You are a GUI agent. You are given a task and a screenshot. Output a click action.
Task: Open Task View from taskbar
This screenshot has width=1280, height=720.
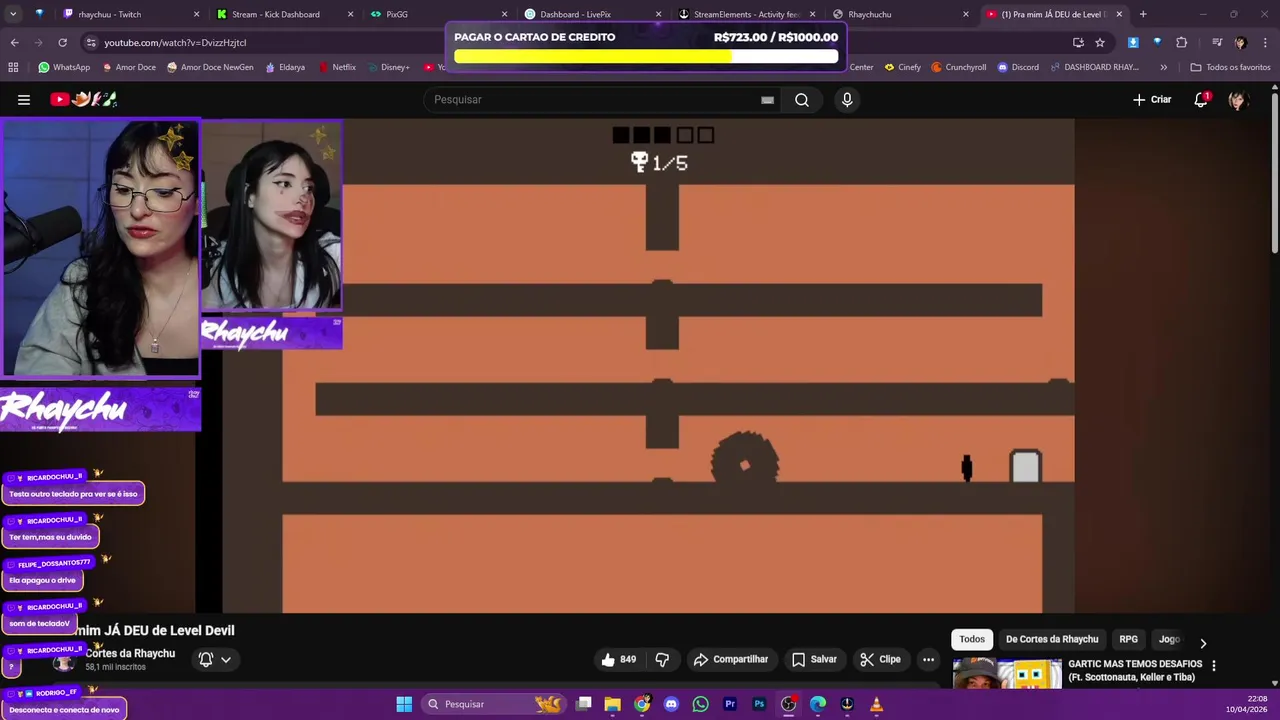[x=583, y=704]
